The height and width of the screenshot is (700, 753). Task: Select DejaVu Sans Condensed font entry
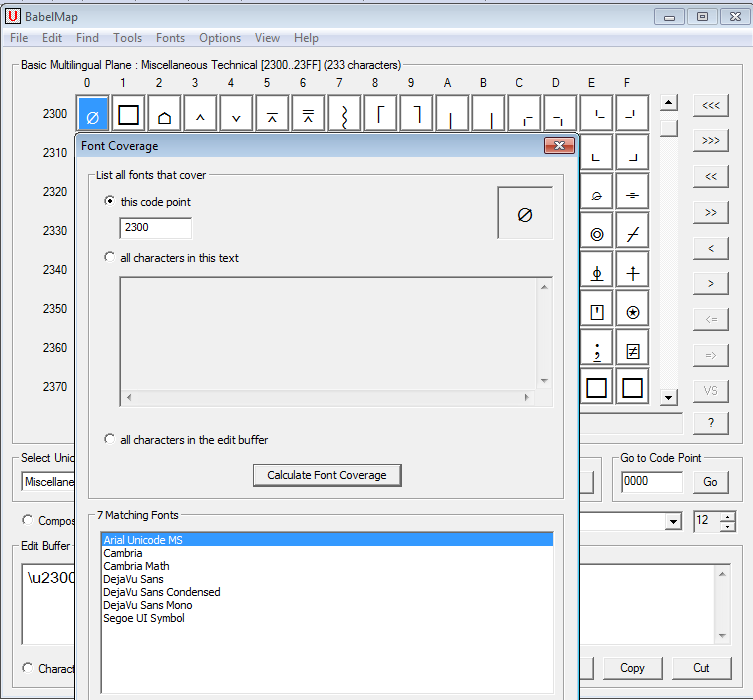327,592
